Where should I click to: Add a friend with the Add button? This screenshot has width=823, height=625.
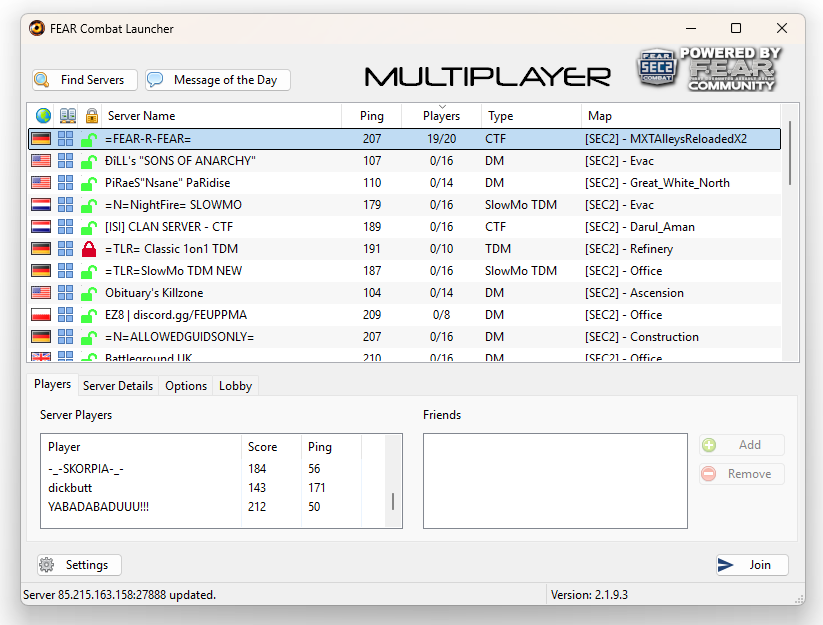click(x=740, y=445)
